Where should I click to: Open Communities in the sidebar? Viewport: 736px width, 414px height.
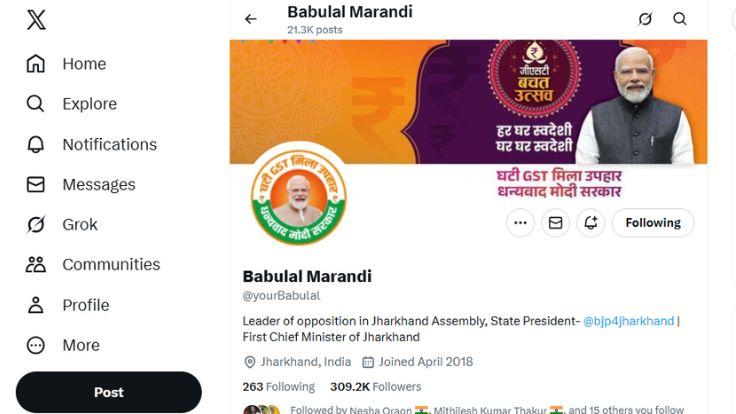tap(110, 265)
